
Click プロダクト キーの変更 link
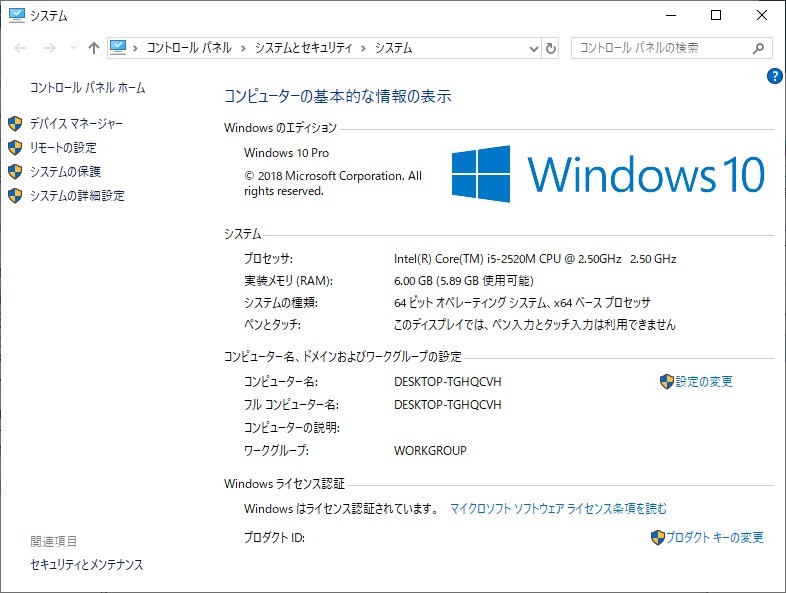coord(715,537)
